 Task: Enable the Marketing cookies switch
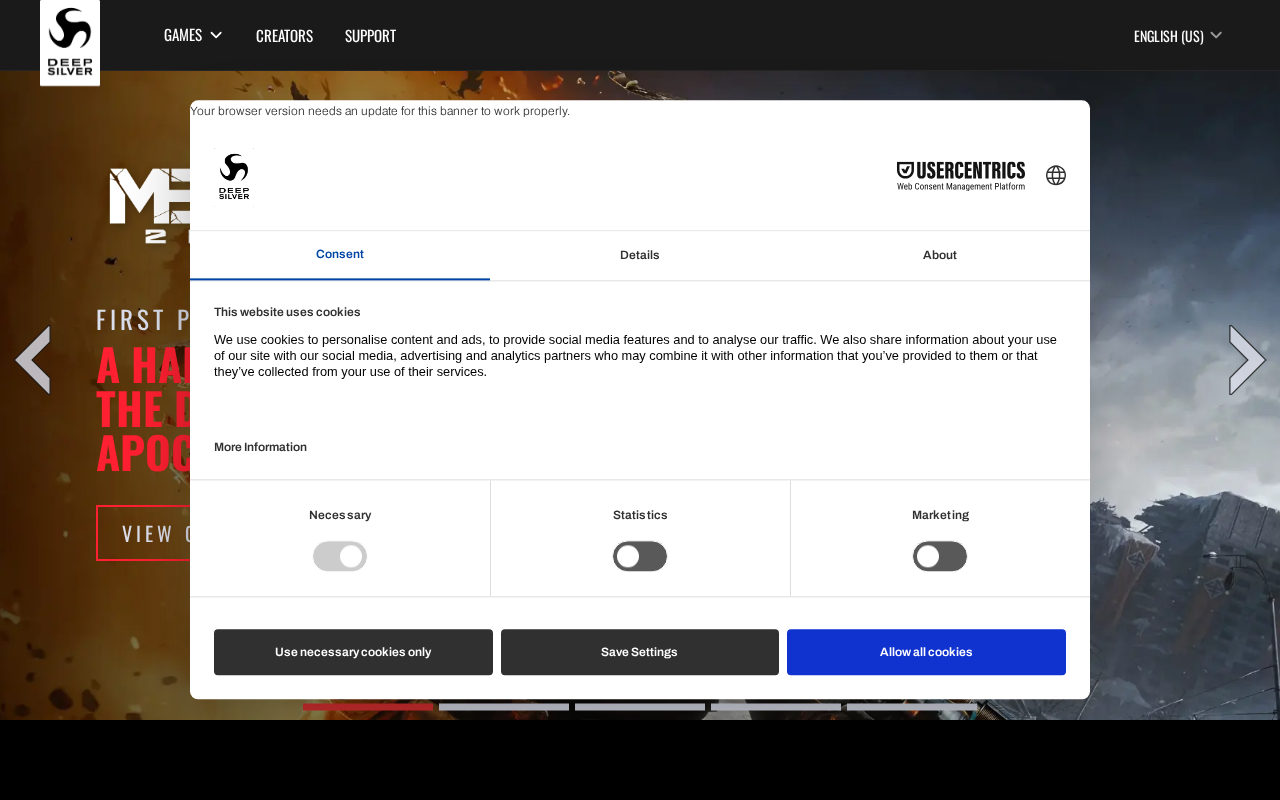940,556
